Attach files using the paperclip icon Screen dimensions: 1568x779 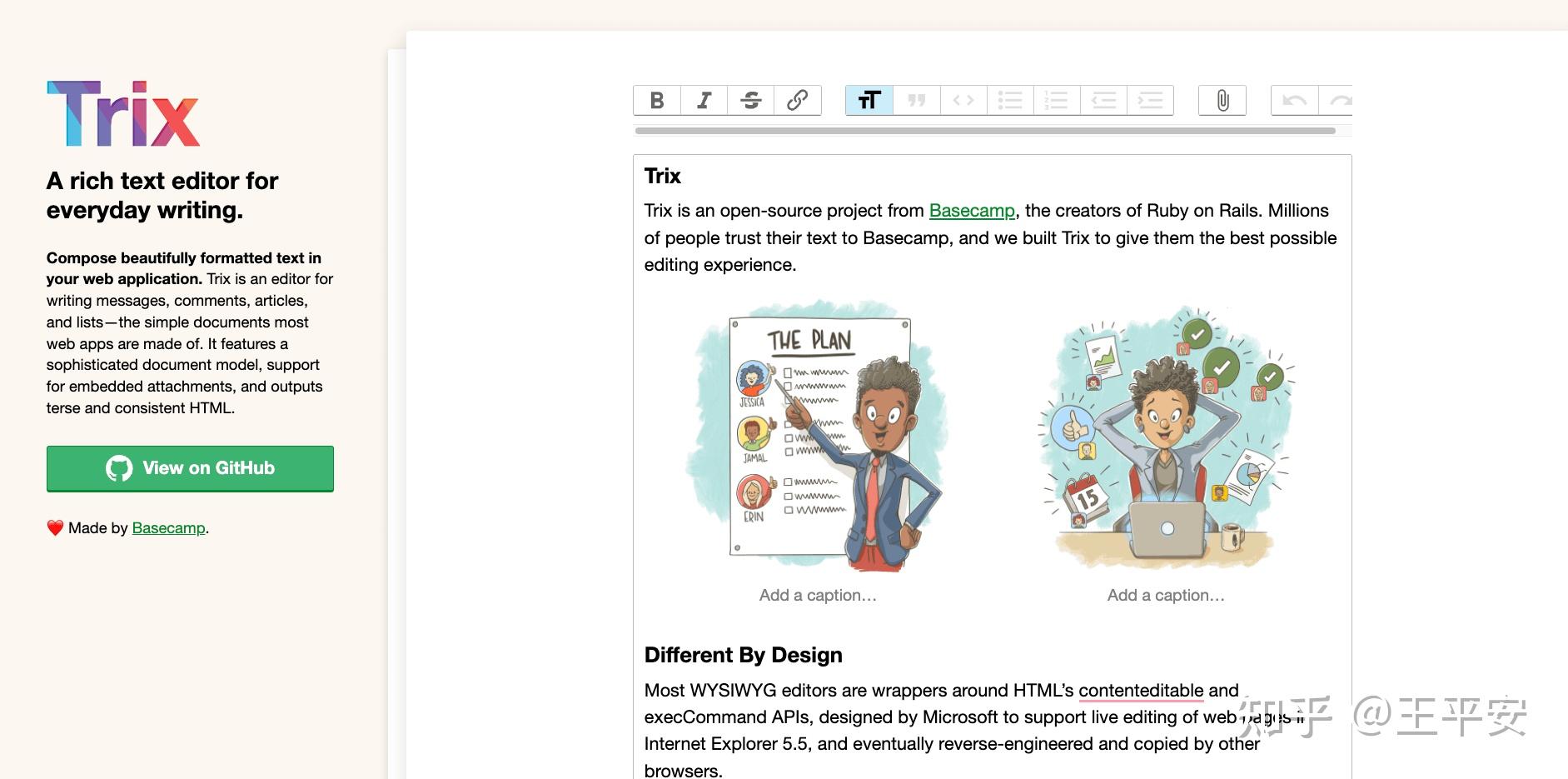click(1222, 101)
